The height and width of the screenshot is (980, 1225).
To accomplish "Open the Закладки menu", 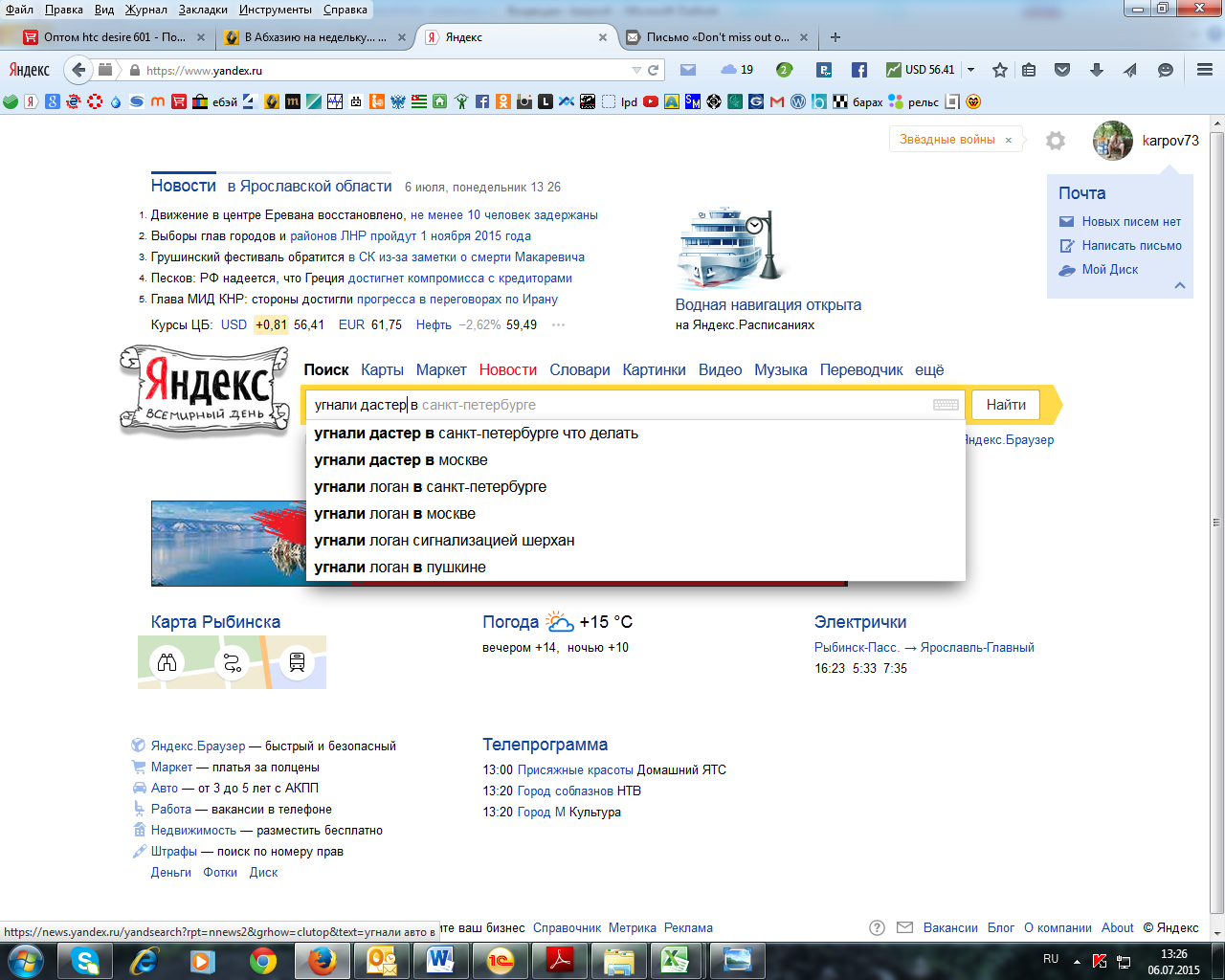I will tap(203, 9).
